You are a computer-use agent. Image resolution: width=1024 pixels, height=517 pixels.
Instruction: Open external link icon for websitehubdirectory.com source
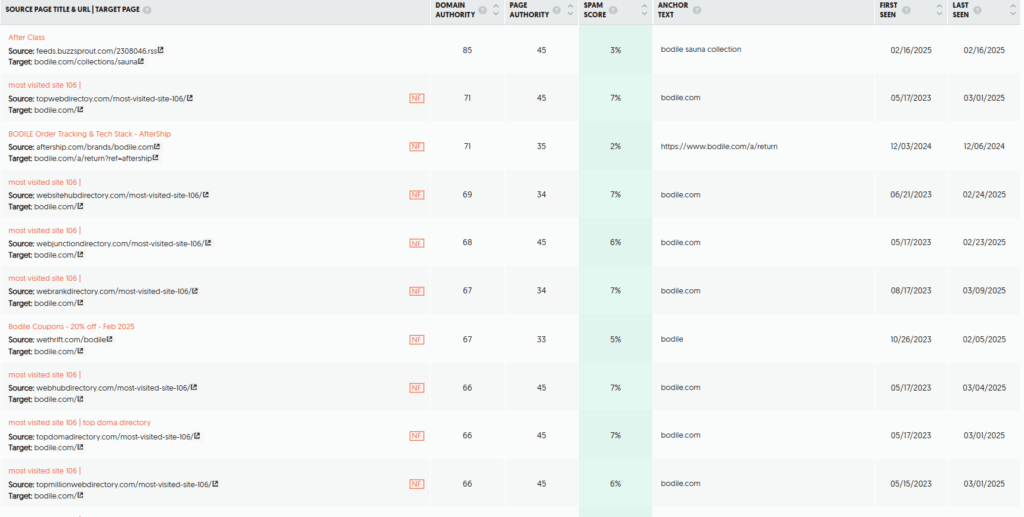(206, 195)
